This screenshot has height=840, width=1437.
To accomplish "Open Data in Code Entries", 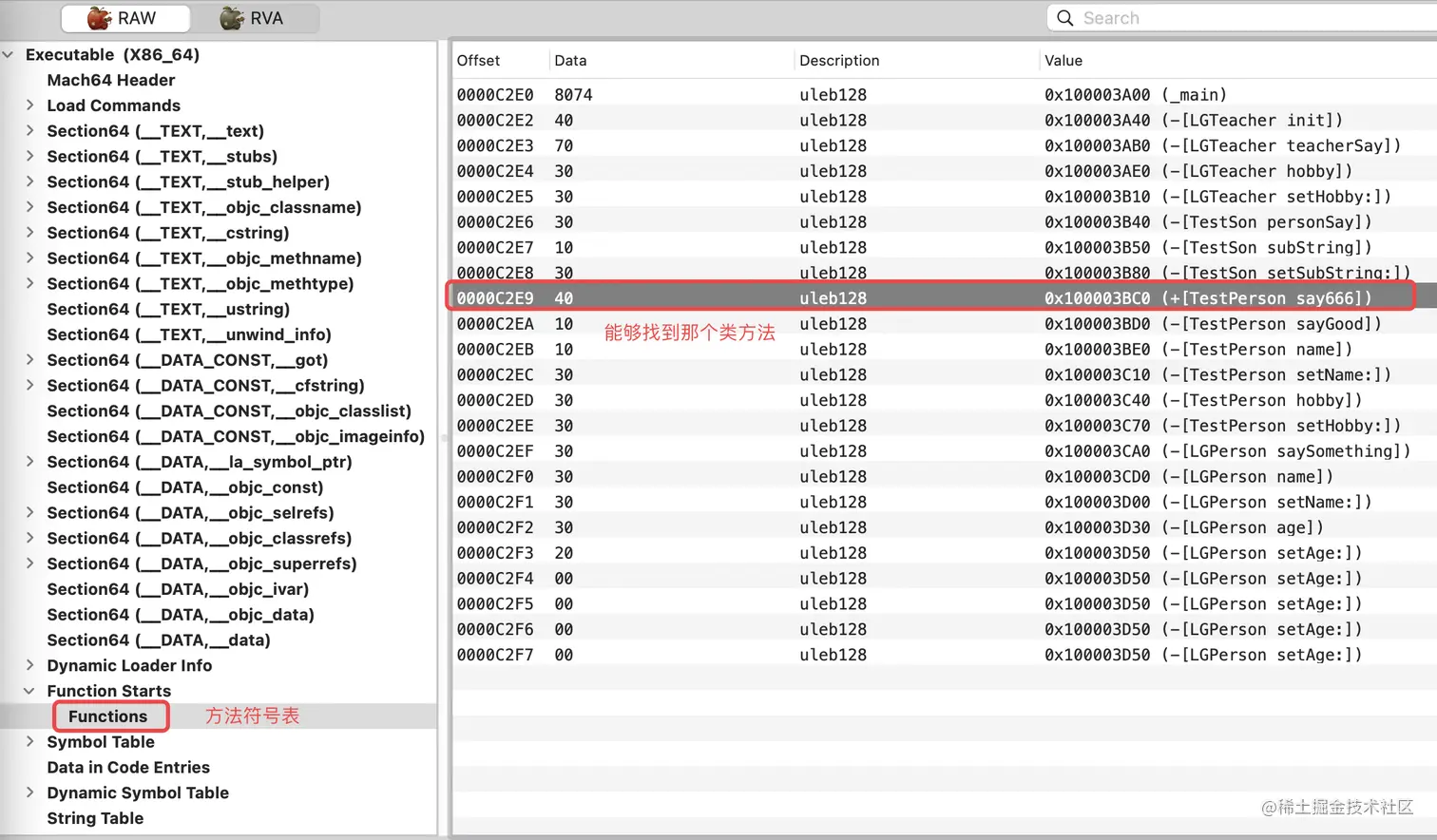I will click(x=128, y=767).
